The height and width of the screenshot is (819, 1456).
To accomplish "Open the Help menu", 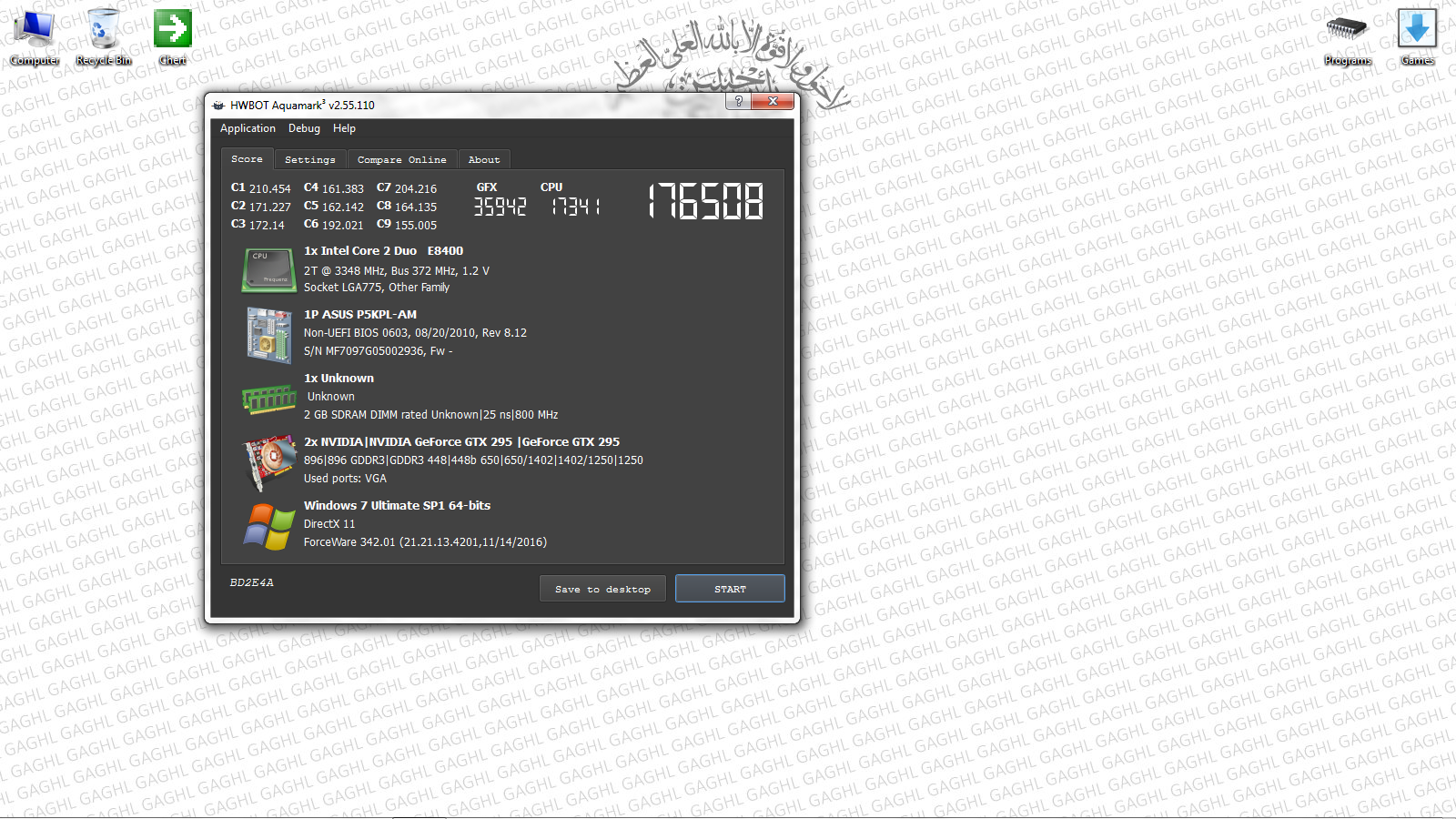I will (x=344, y=128).
